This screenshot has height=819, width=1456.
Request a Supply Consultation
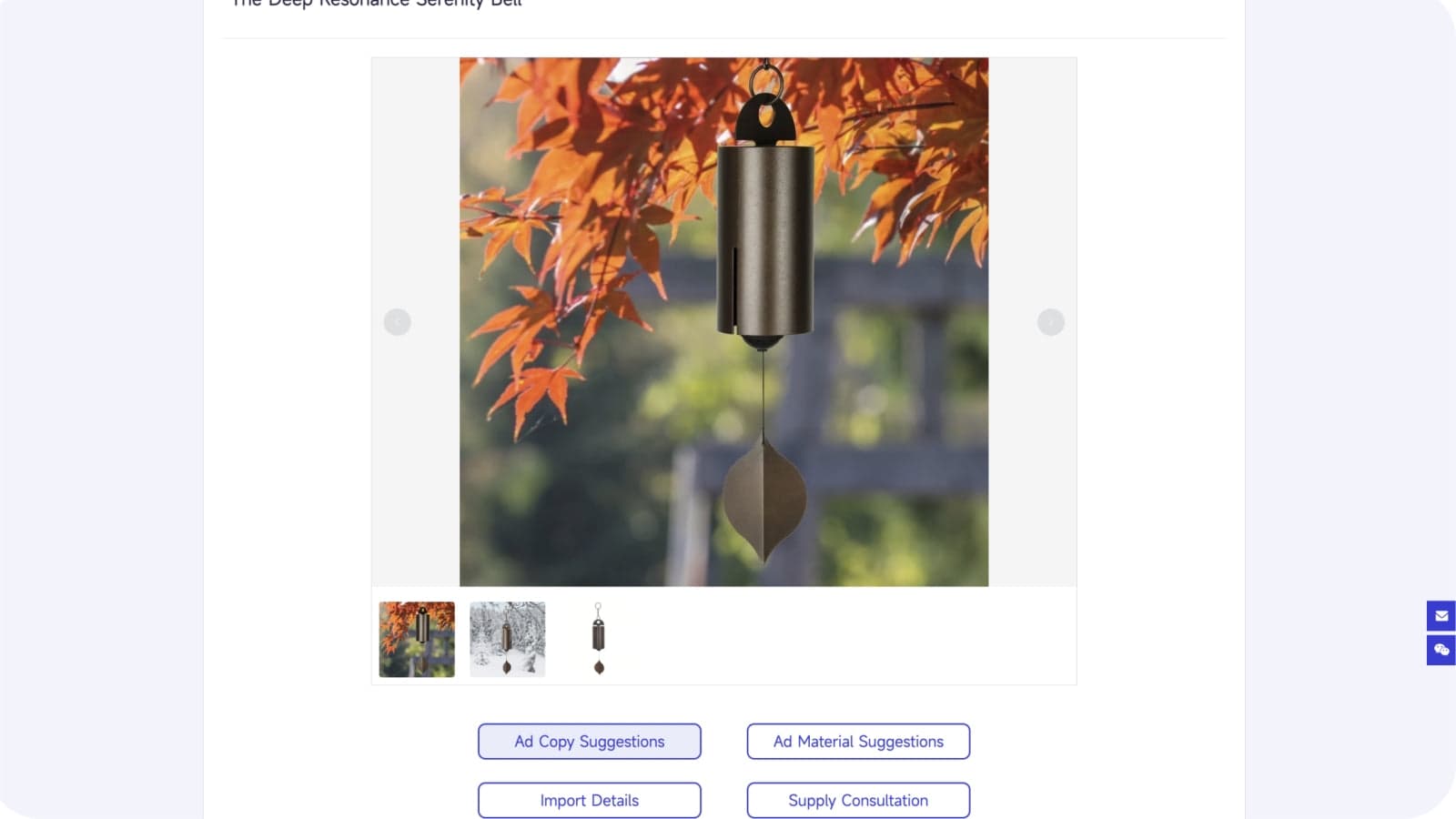[x=858, y=801]
